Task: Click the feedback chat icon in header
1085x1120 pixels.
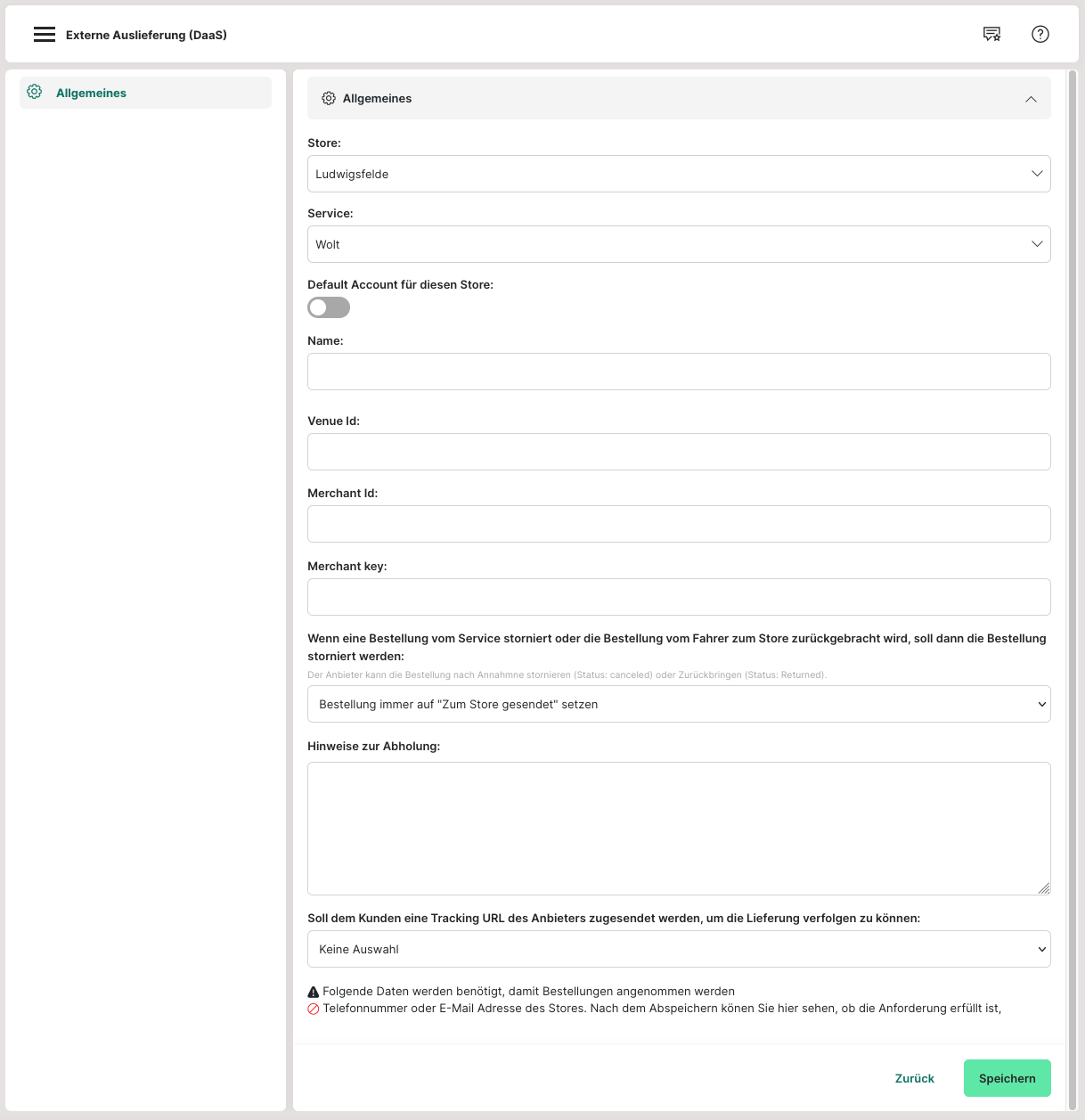Action: coord(991,34)
